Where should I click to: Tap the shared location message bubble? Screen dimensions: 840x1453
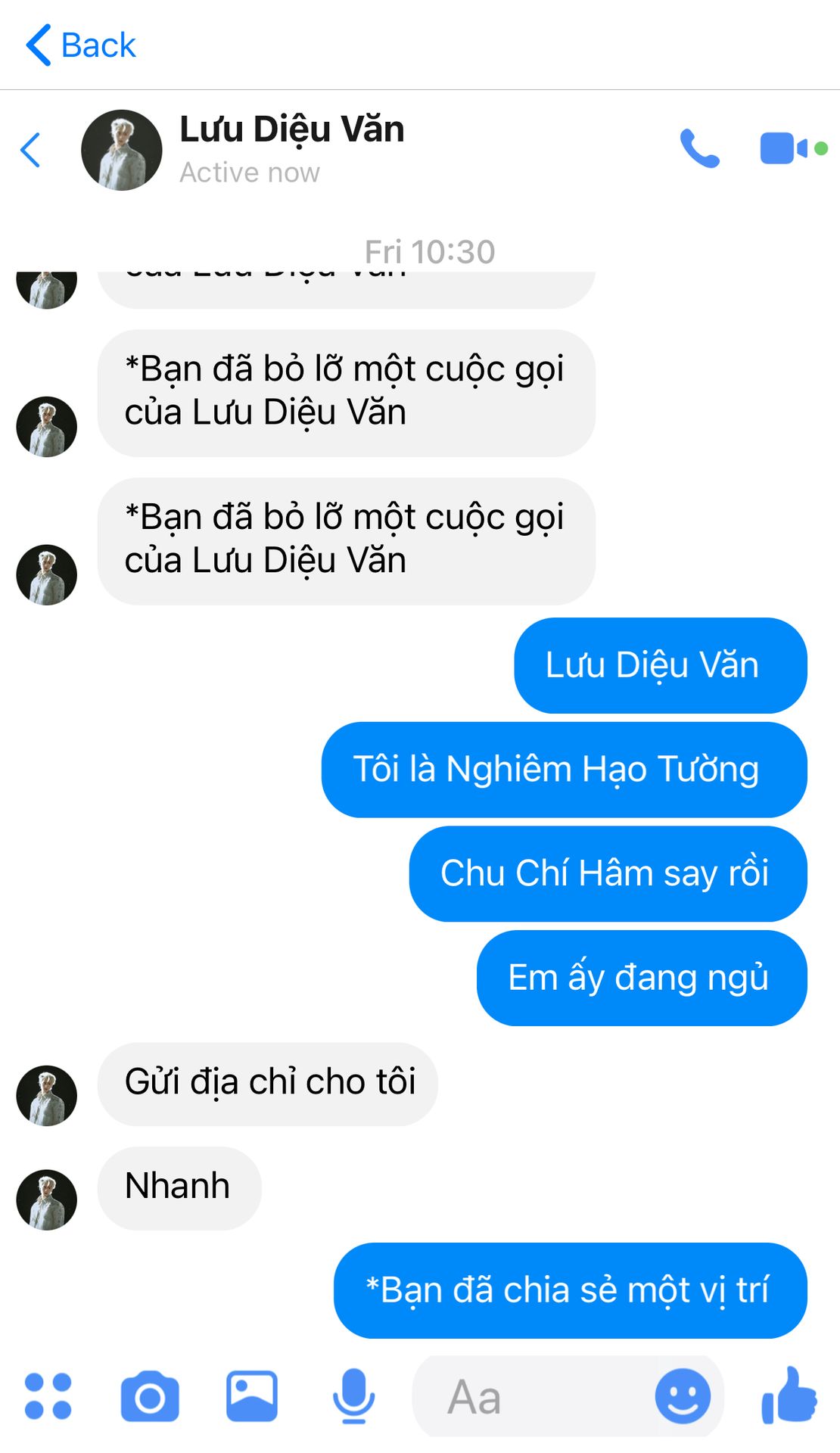pyautogui.click(x=570, y=1290)
